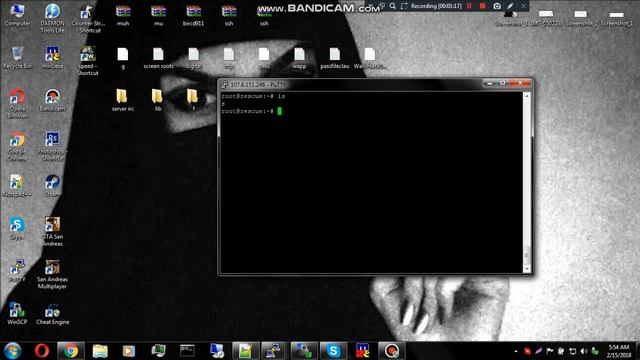640x360 pixels.
Task: Select San Andreas Multiplayer icon
Action: pyautogui.click(x=52, y=274)
